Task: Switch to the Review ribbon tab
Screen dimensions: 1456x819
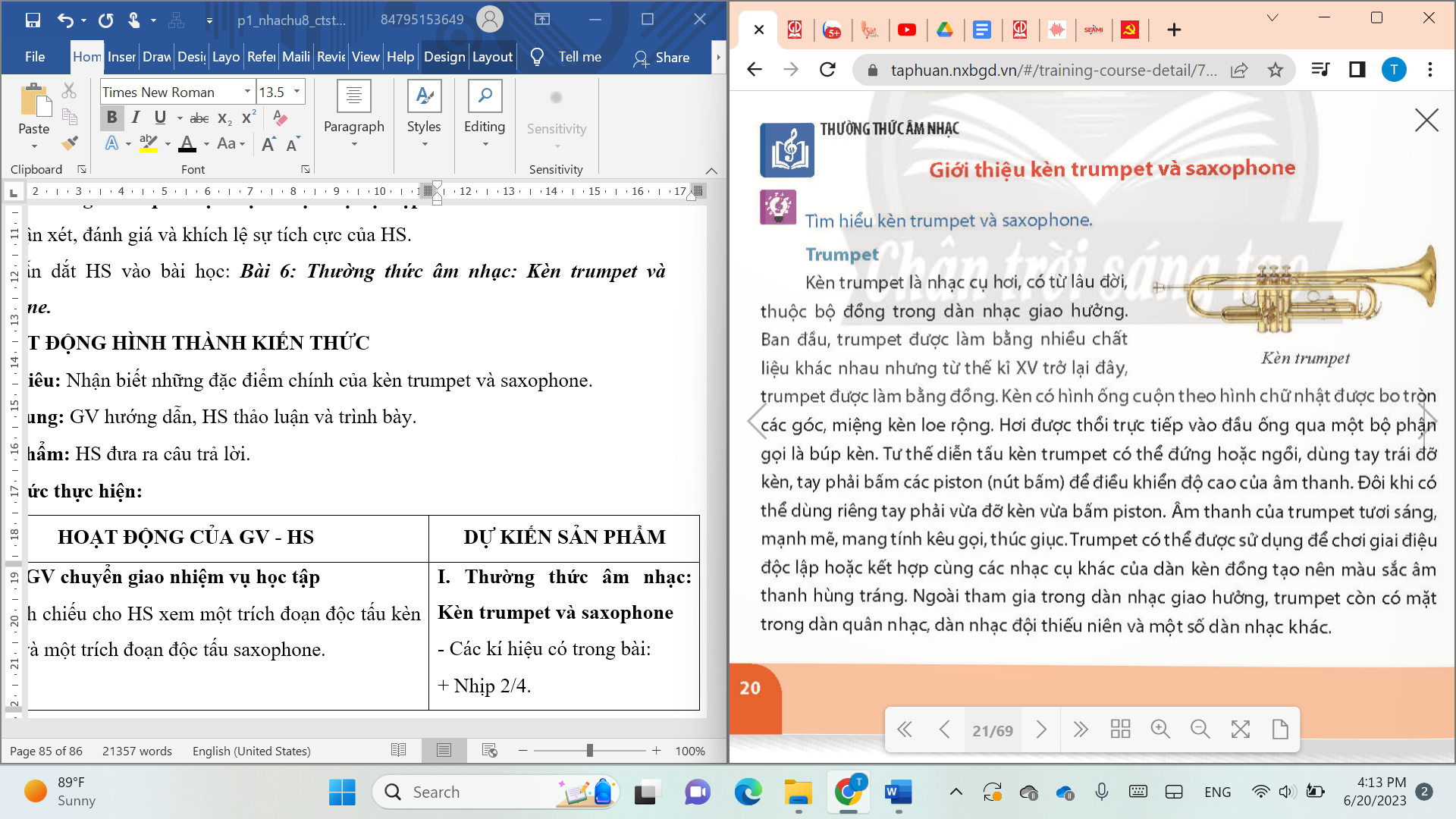Action: pyautogui.click(x=331, y=57)
